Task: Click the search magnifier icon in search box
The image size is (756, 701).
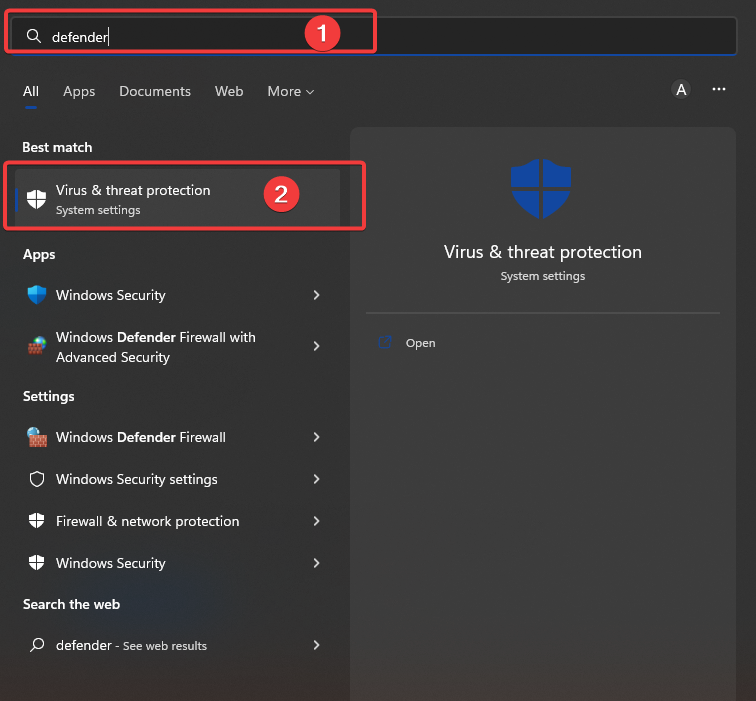Action: tap(34, 36)
